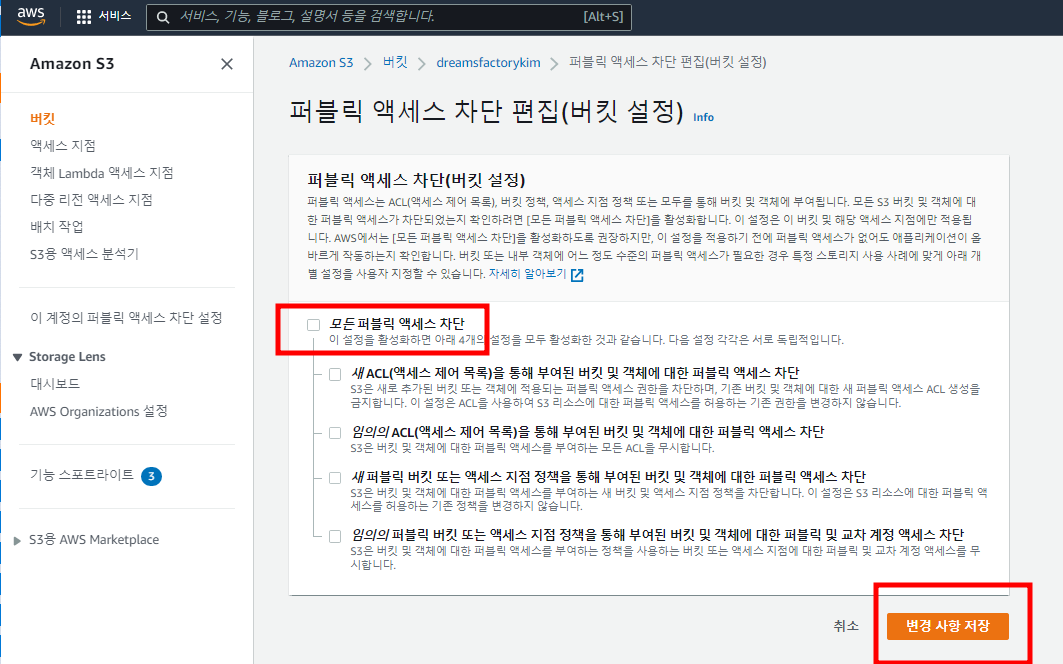Go to 버킷 breadcrumb link
Viewport: 1063px width, 664px height.
pyautogui.click(x=395, y=62)
